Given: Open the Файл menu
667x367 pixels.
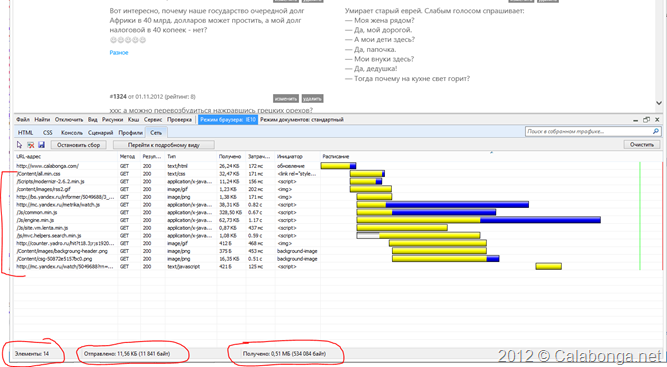Looking at the screenshot, I should [23, 120].
